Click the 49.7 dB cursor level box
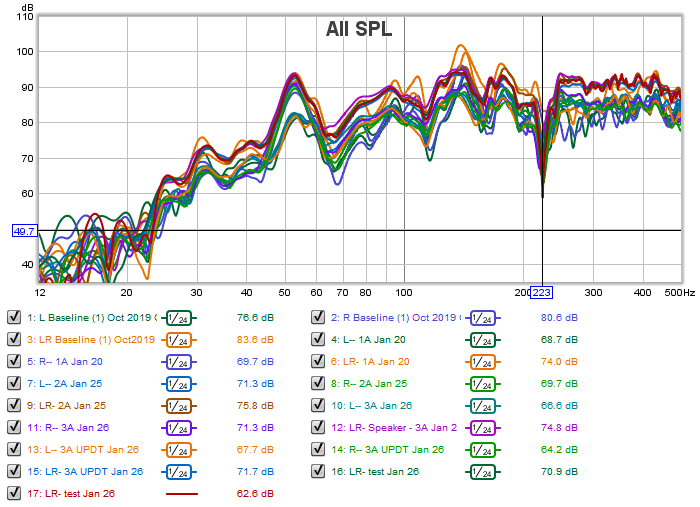 pos(24,231)
